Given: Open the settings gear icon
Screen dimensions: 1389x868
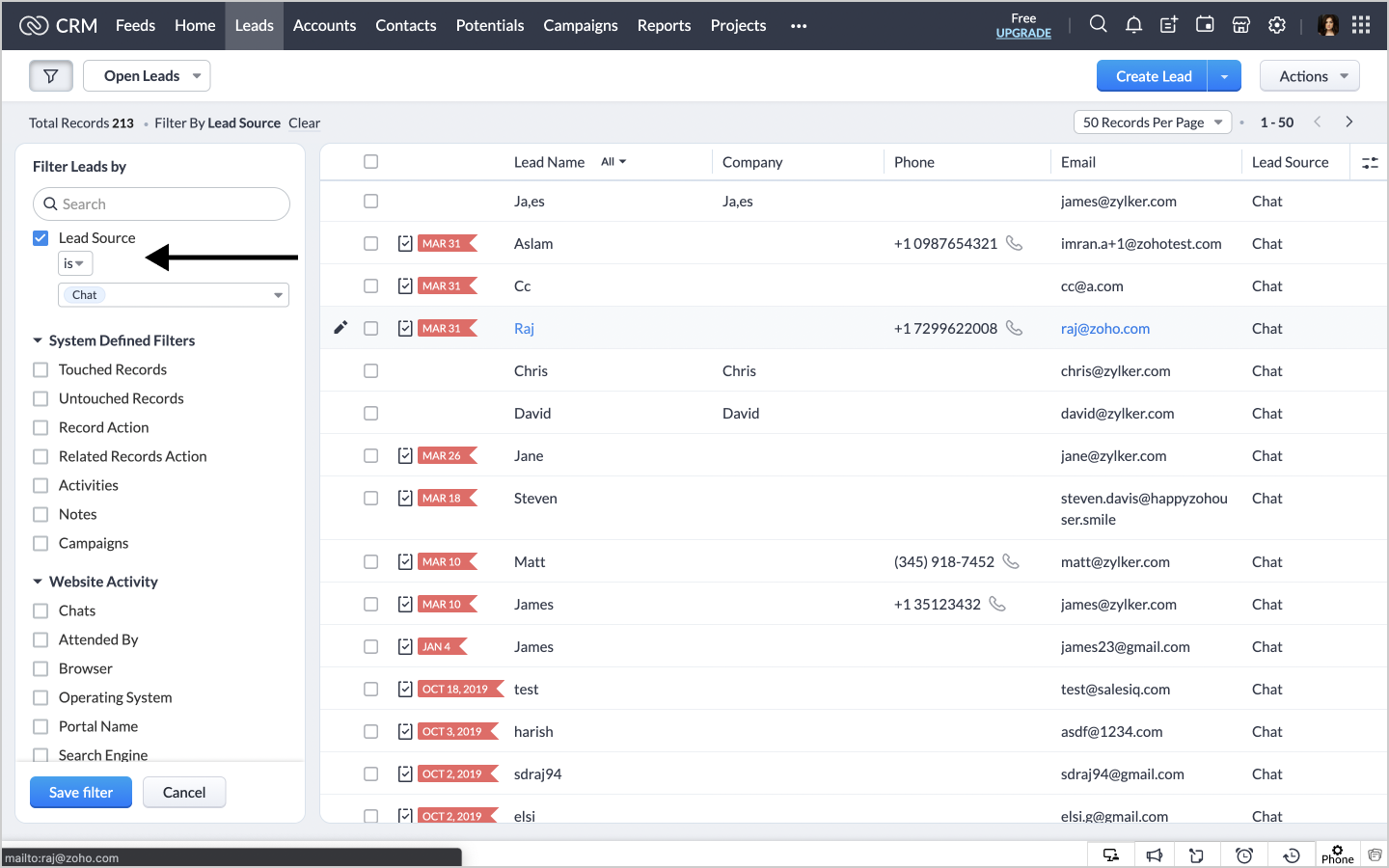Looking at the screenshot, I should 1277,25.
